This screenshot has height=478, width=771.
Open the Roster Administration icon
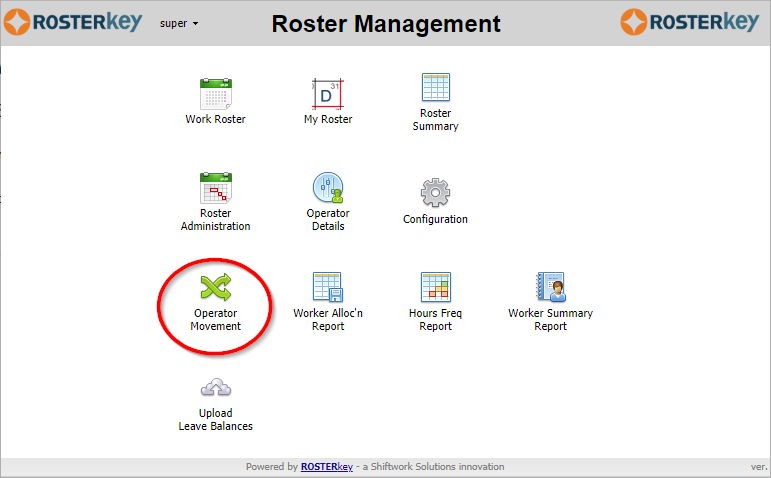(x=215, y=188)
